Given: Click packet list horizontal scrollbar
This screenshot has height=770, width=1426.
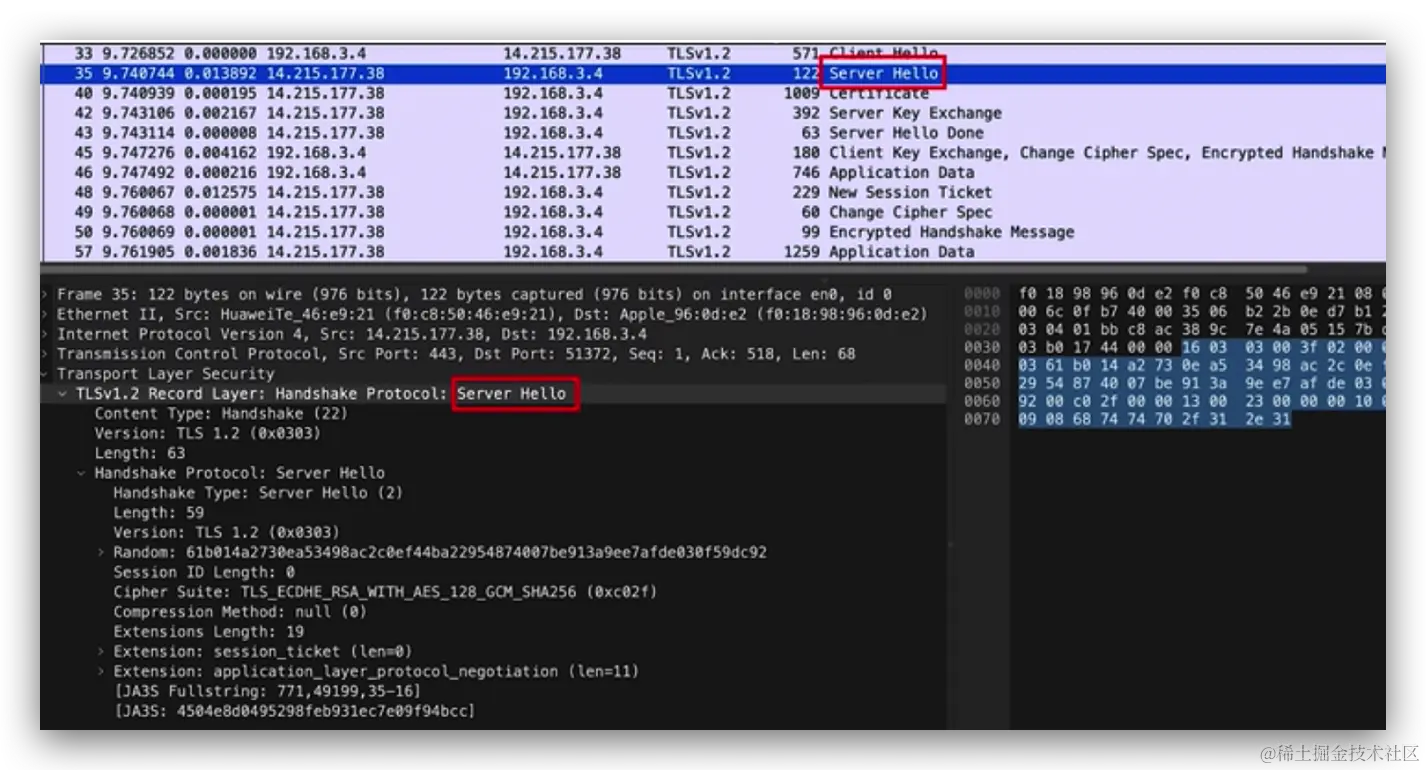Looking at the screenshot, I should [675, 269].
